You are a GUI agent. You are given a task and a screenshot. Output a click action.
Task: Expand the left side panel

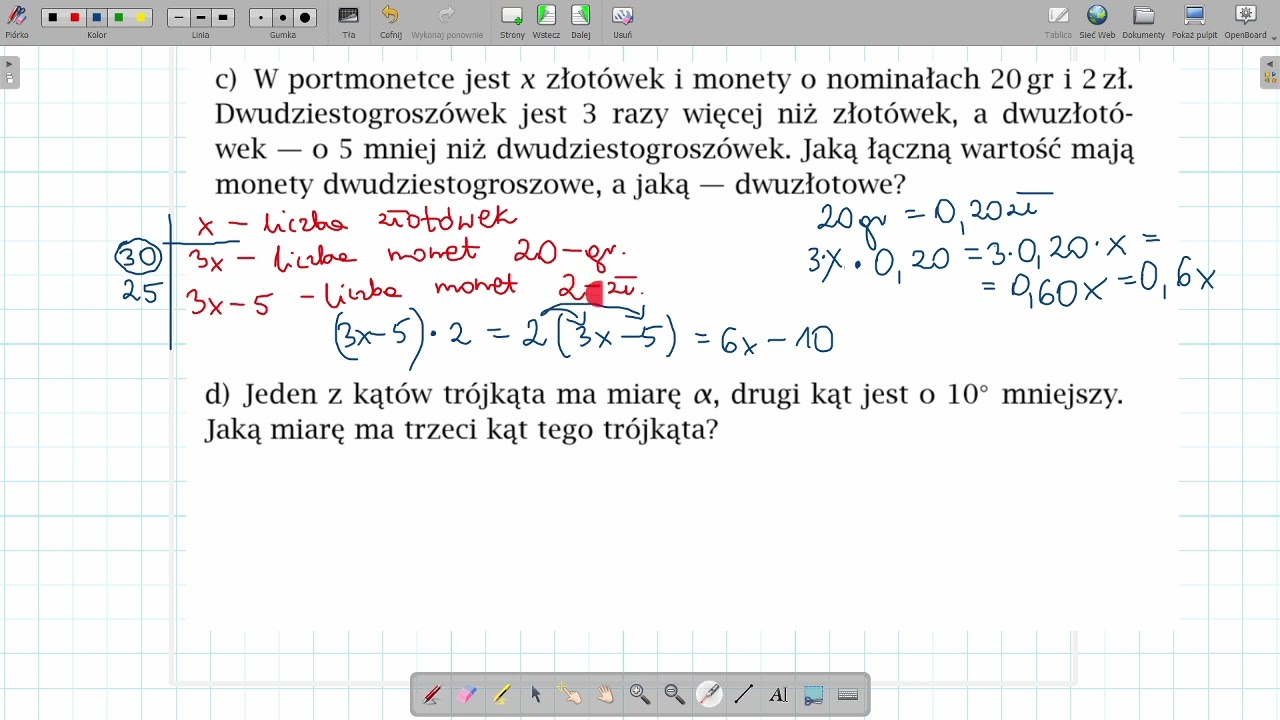[x=10, y=72]
